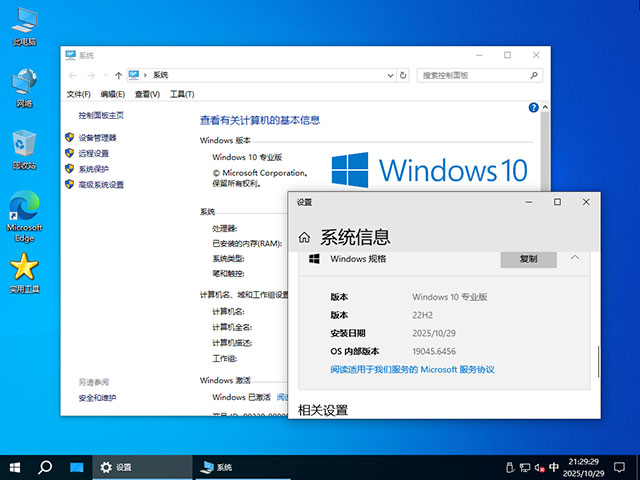Screen dimensions: 640x480
Task: Open the 编辑(E) menu
Action: tap(113, 94)
